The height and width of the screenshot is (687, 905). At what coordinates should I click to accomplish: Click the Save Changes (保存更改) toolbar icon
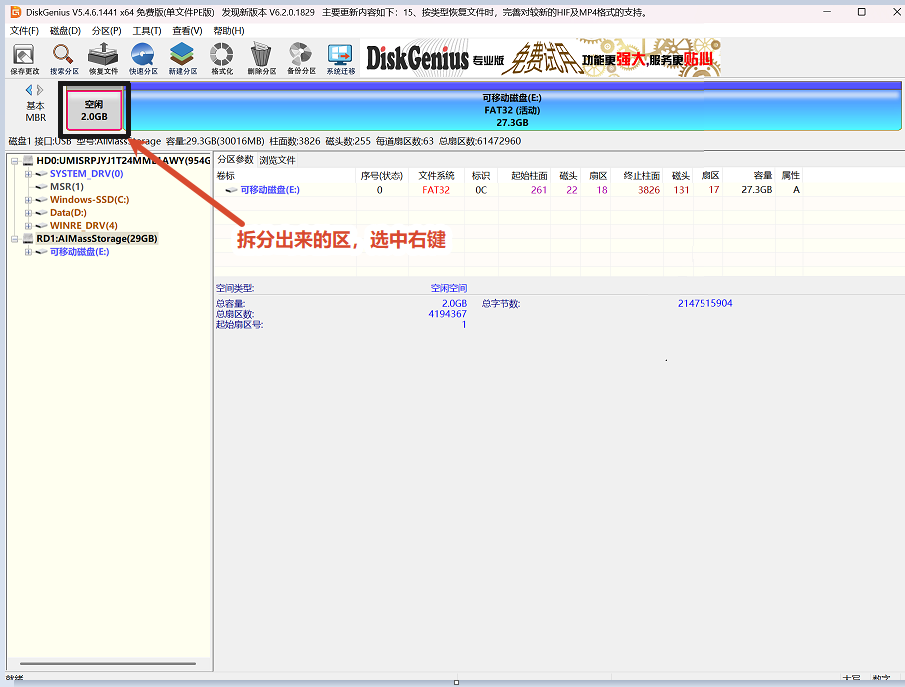(x=24, y=58)
